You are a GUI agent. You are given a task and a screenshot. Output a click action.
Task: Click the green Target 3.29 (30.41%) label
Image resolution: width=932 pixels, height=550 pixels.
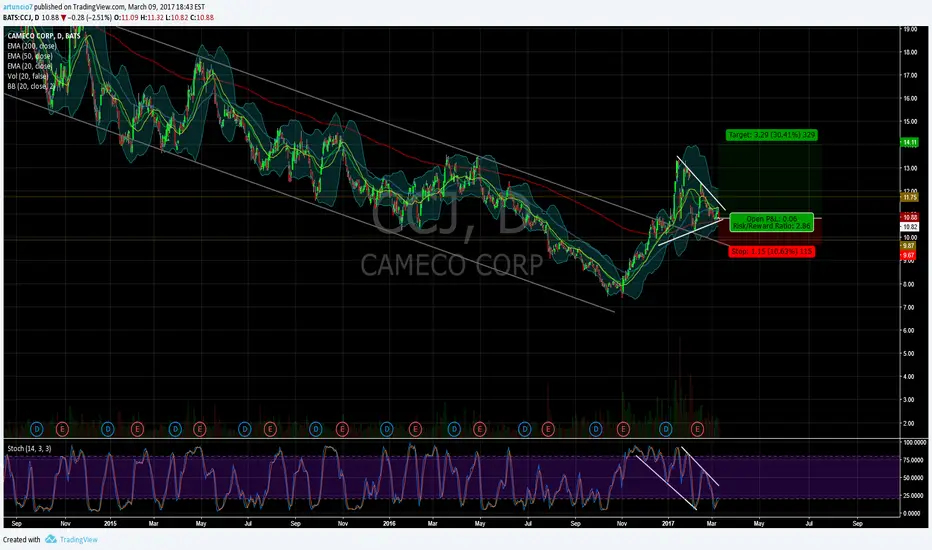click(x=772, y=135)
